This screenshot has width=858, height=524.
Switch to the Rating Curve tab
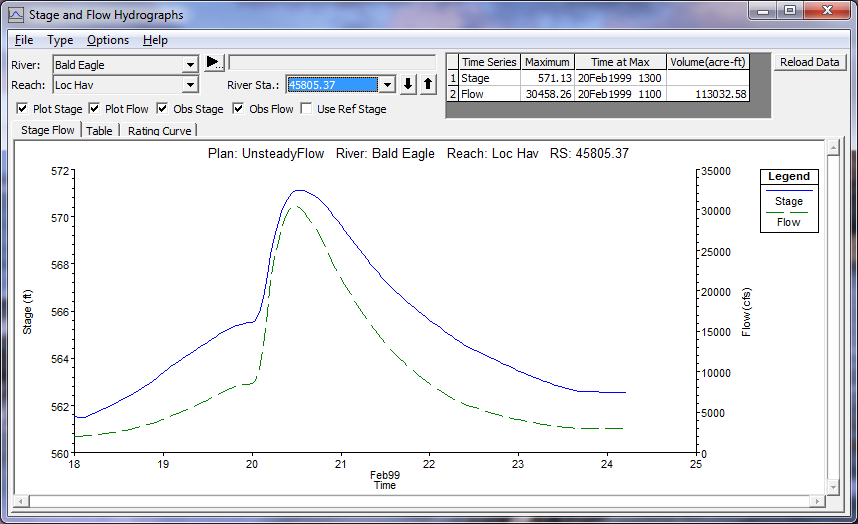(x=159, y=130)
